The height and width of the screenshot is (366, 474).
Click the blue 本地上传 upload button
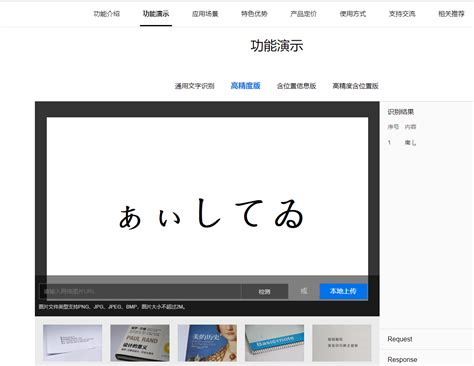344,291
